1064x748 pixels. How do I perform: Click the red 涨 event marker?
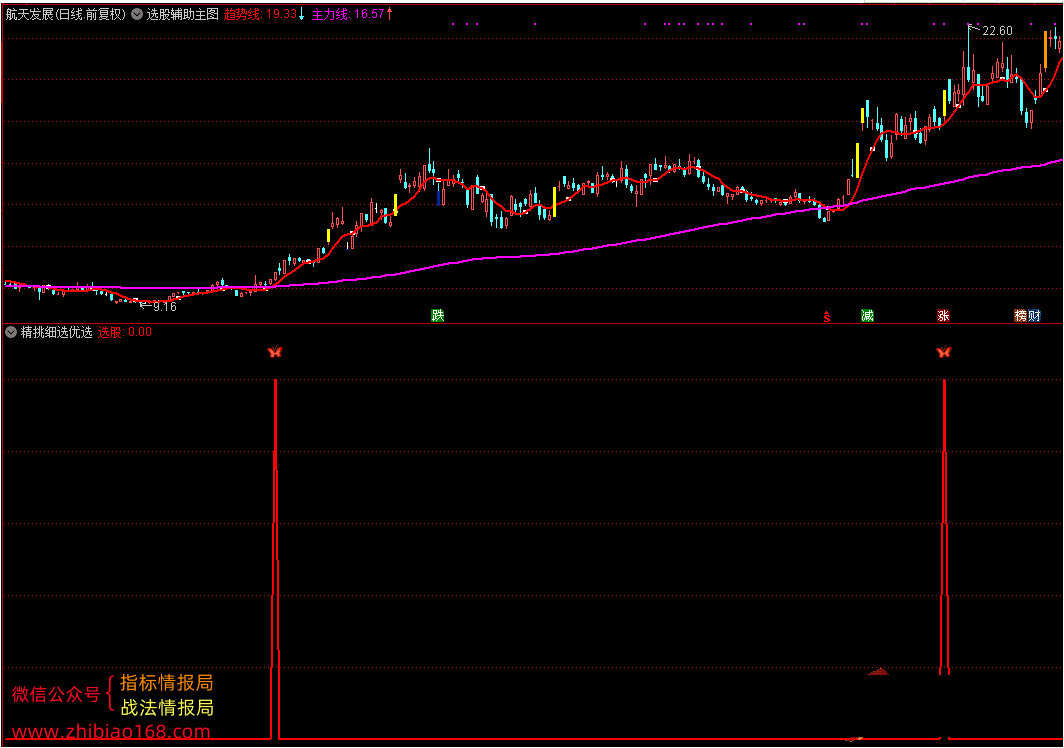pyautogui.click(x=943, y=315)
